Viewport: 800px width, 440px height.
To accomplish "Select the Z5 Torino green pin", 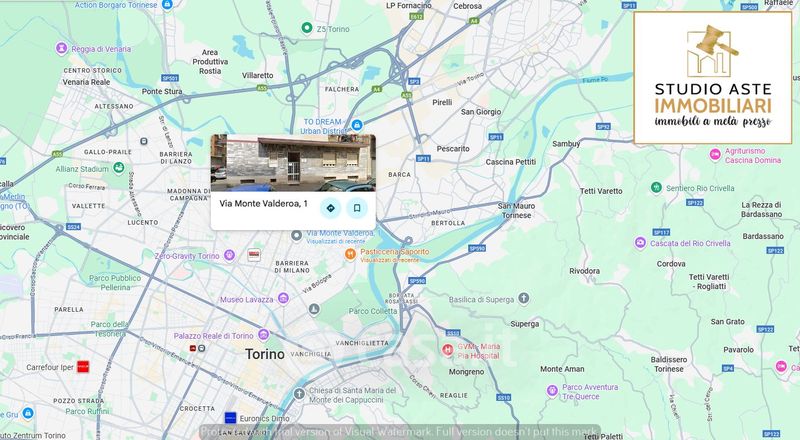I will tap(307, 28).
